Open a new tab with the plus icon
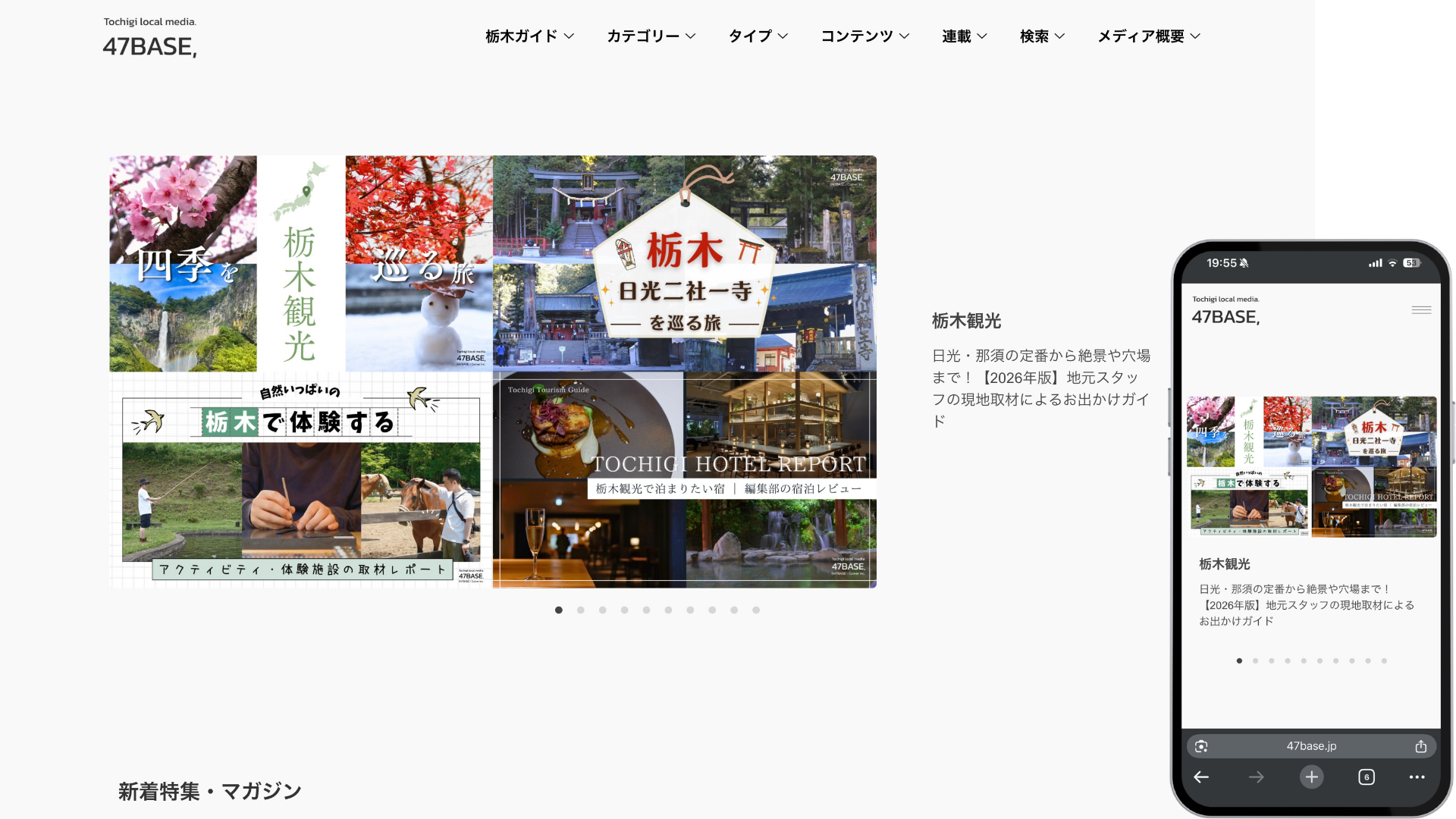1456x819 pixels. [x=1312, y=777]
